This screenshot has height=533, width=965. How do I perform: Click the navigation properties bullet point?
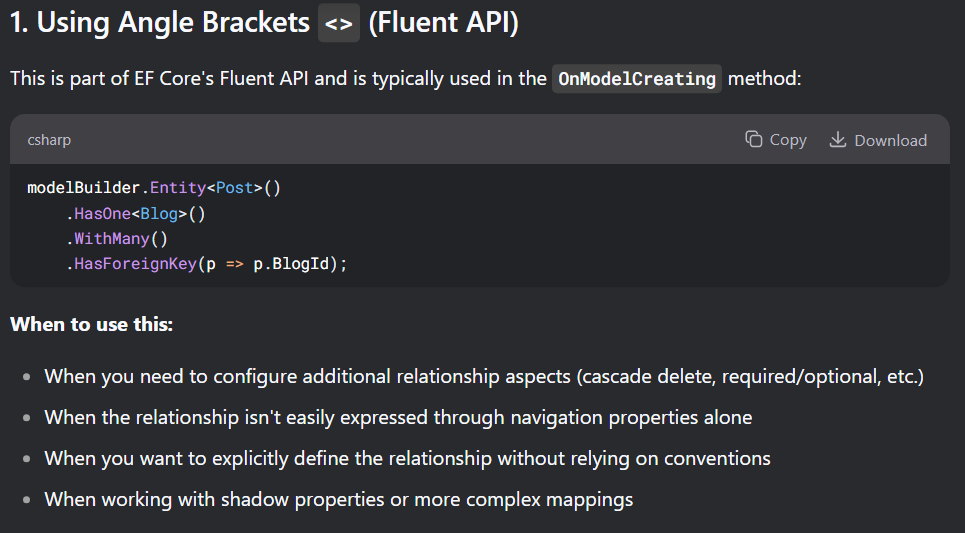click(398, 417)
